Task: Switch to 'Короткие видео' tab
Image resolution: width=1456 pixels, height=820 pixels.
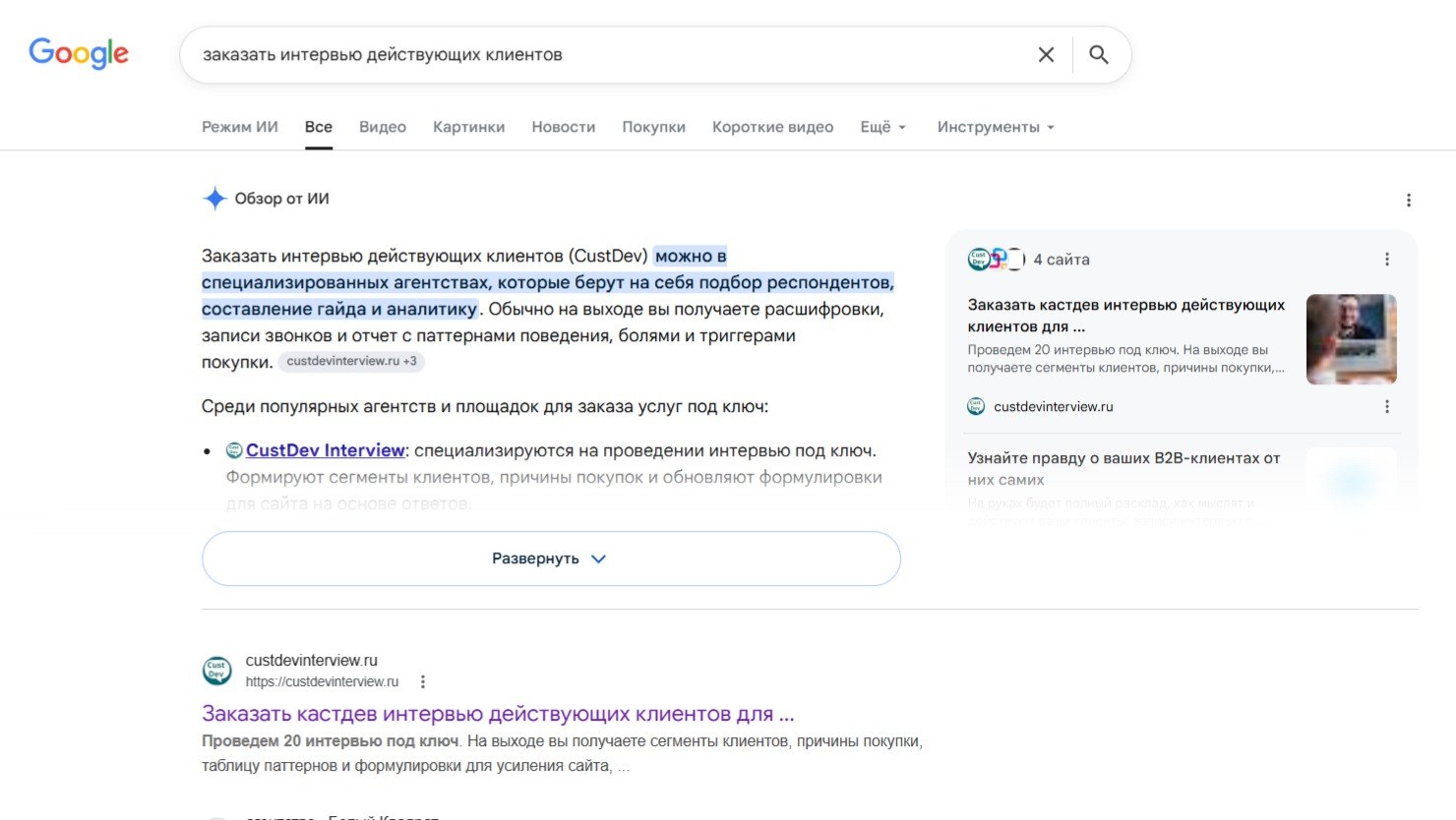Action: (x=773, y=127)
